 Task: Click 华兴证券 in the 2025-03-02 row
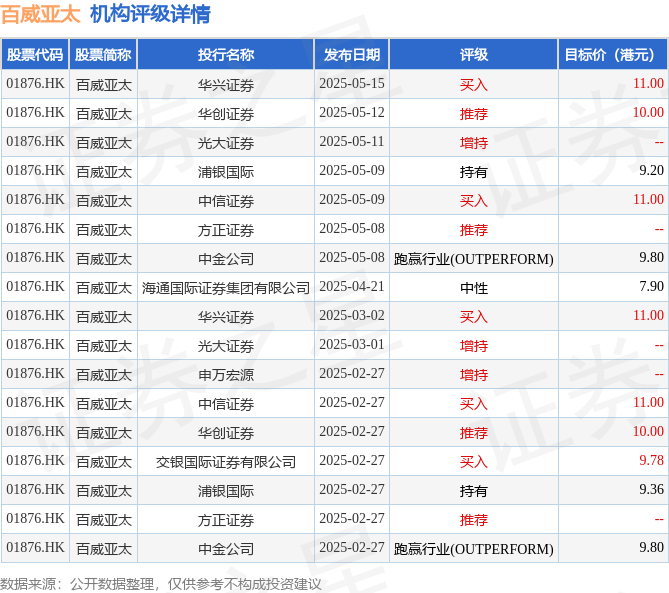pos(226,317)
